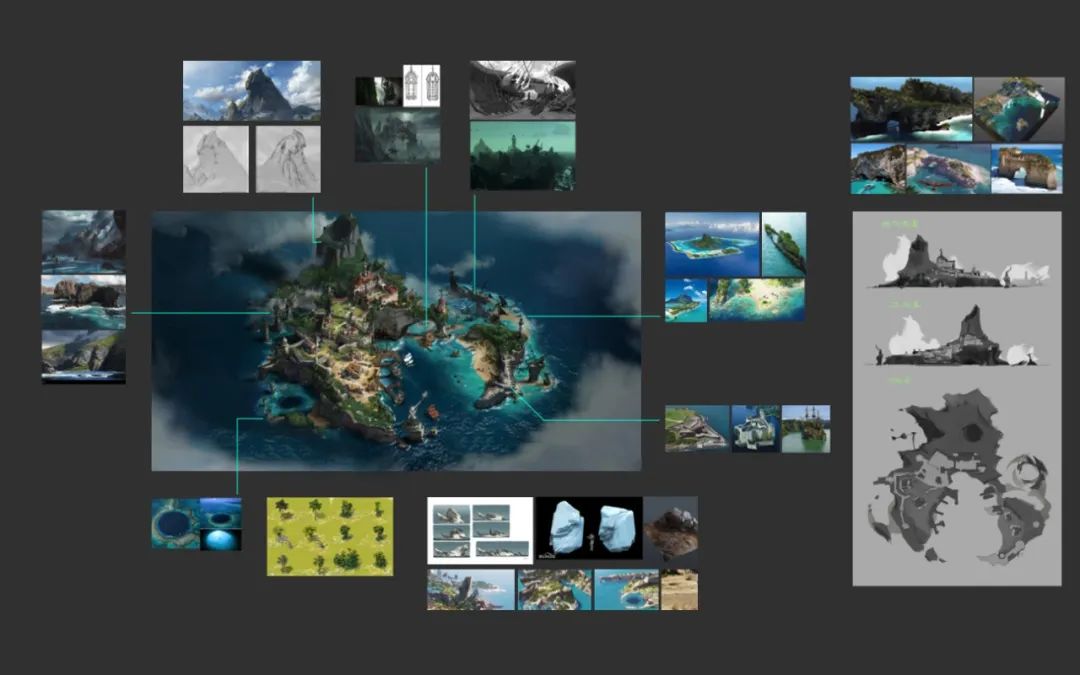Select the sailing ship on green water image

click(806, 428)
